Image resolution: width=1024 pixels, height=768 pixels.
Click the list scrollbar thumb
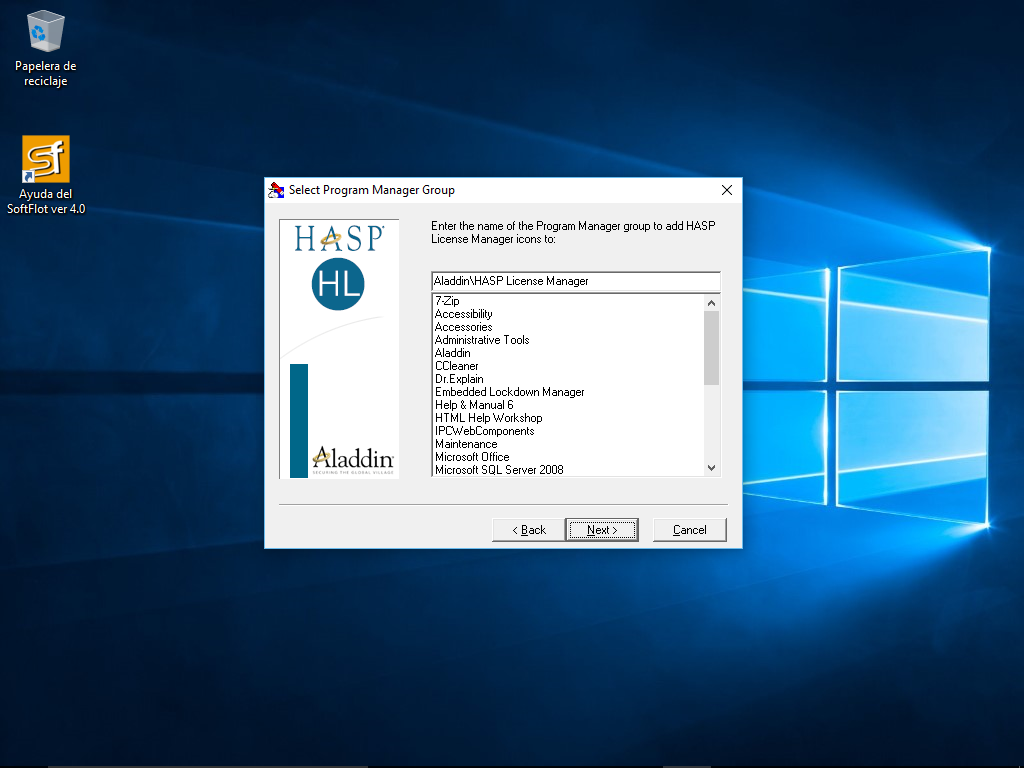(x=711, y=347)
